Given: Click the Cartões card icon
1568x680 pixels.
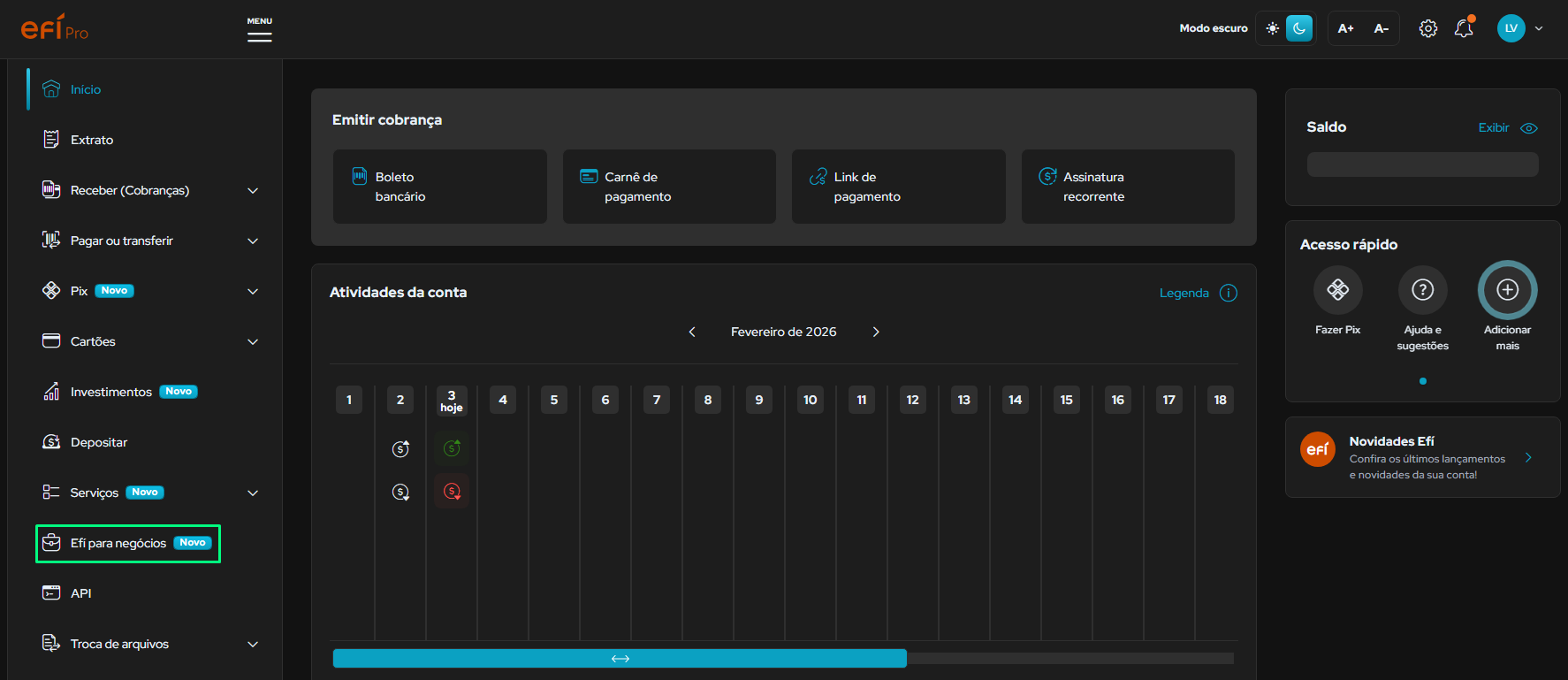Looking at the screenshot, I should [51, 341].
